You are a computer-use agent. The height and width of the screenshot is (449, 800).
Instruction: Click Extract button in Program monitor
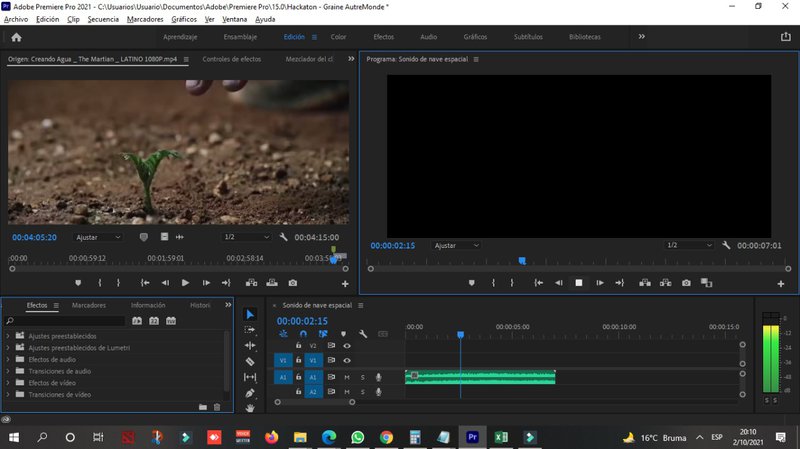click(665, 283)
